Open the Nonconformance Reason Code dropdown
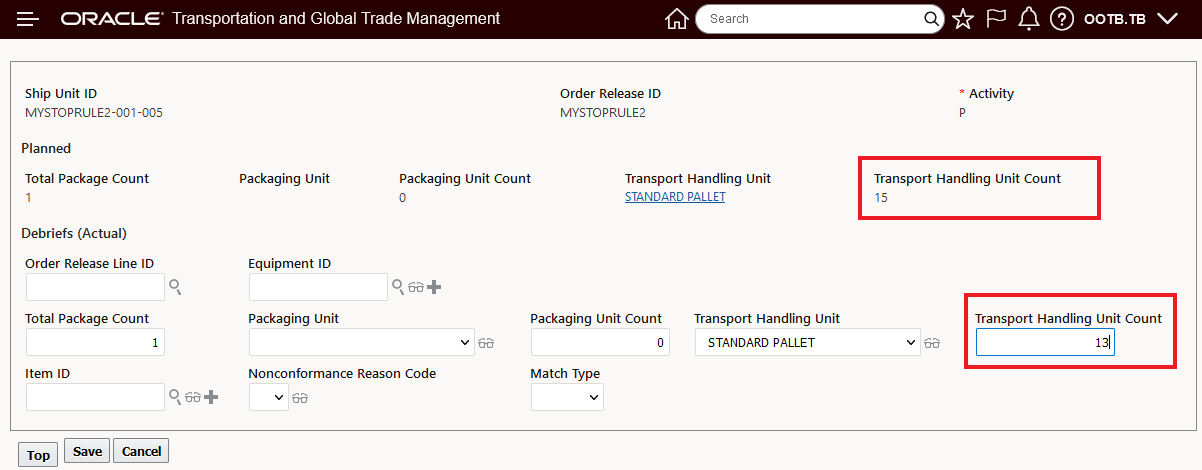The width and height of the screenshot is (1202, 470). [x=268, y=397]
